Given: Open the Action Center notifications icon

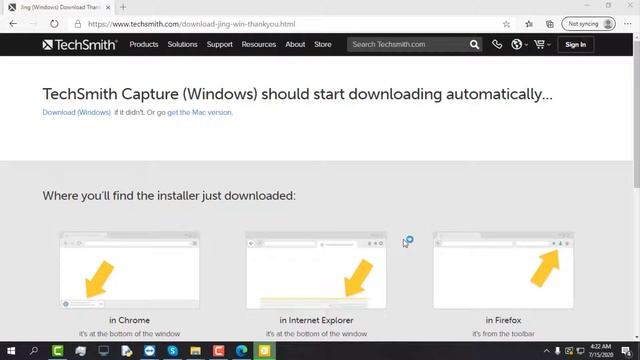Looking at the screenshot, I should click(x=626, y=351).
